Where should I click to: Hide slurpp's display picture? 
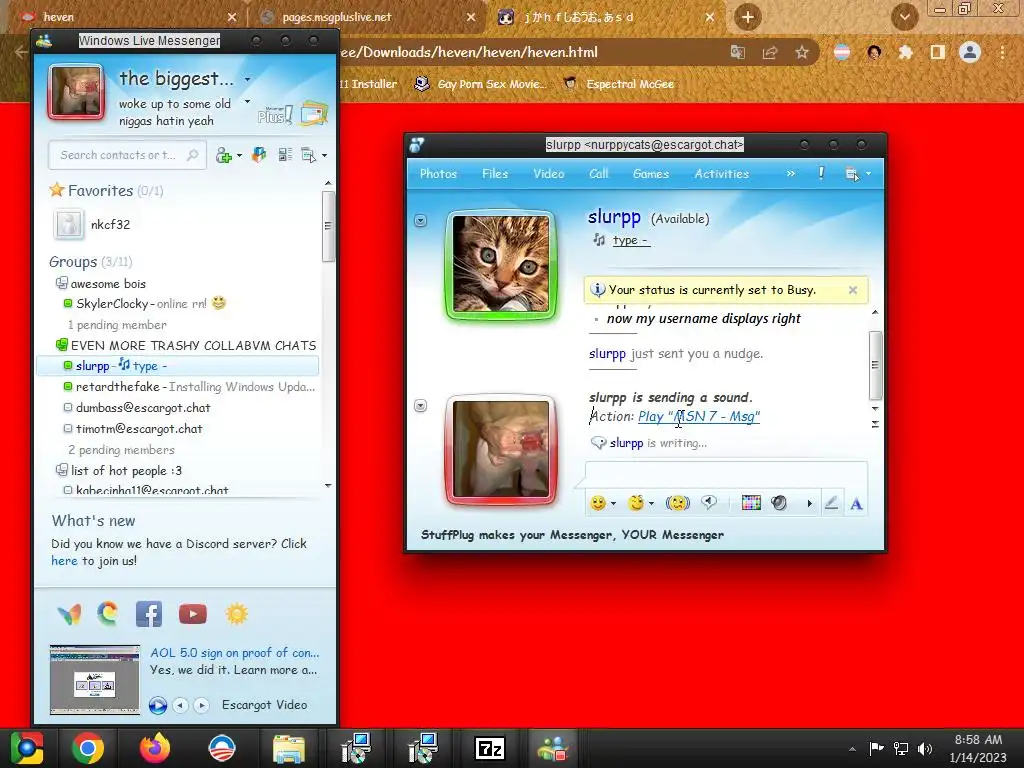(x=421, y=221)
